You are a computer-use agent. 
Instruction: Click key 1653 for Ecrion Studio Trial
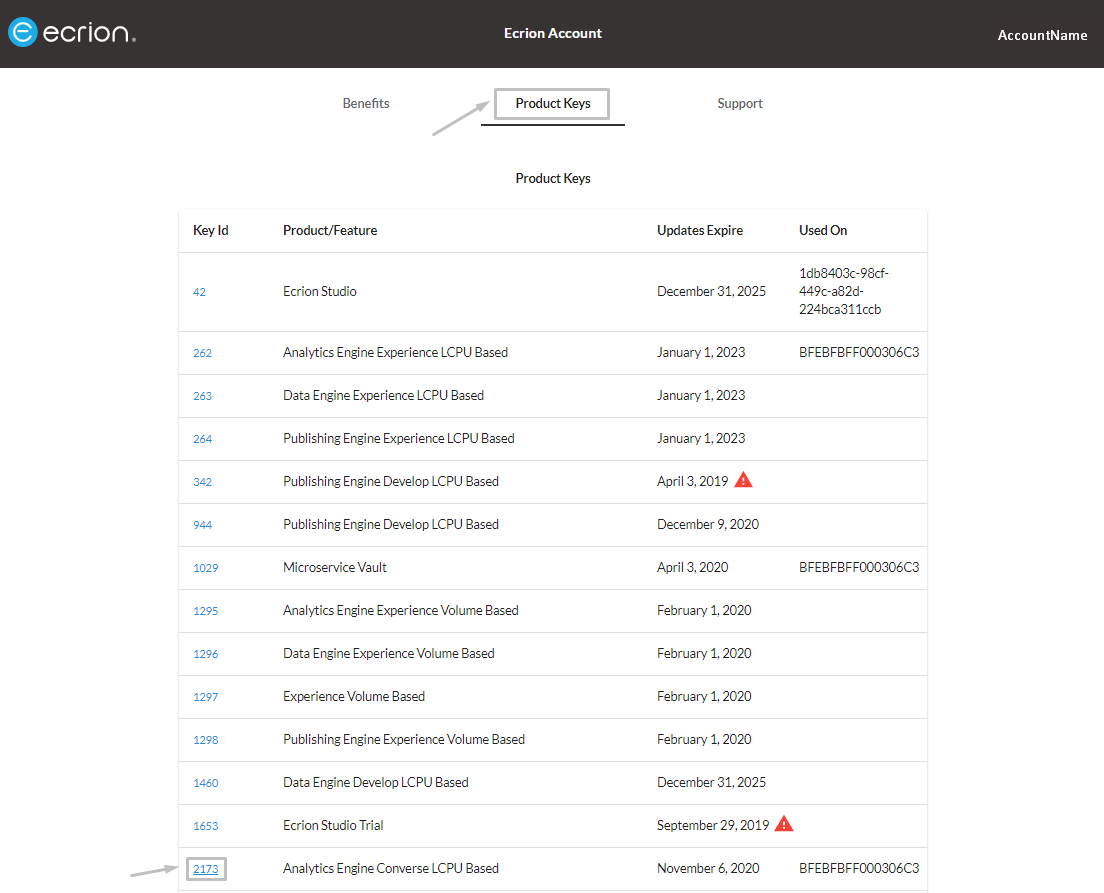pos(206,826)
